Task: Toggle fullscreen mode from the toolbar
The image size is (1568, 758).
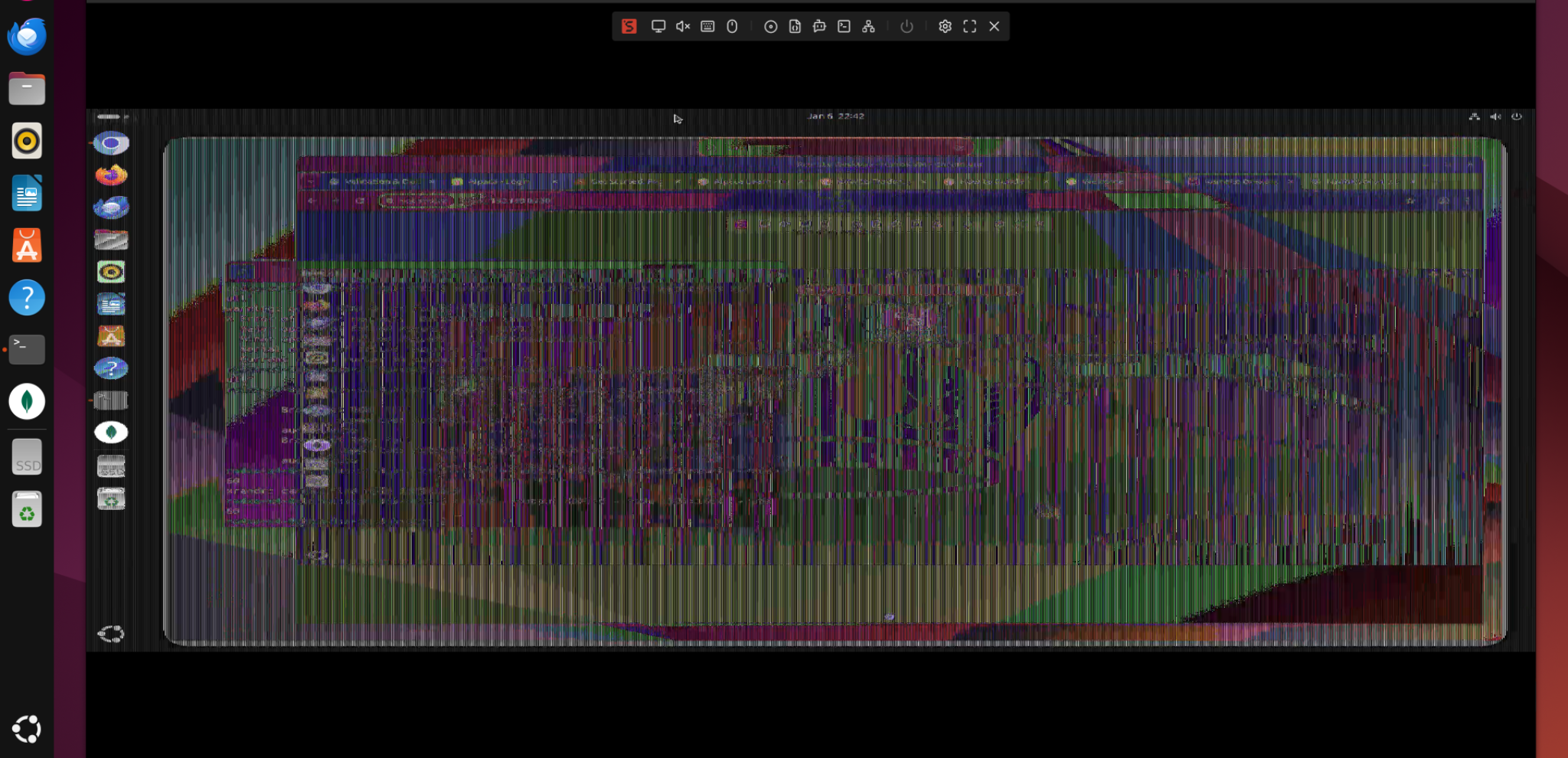Action: (x=969, y=26)
